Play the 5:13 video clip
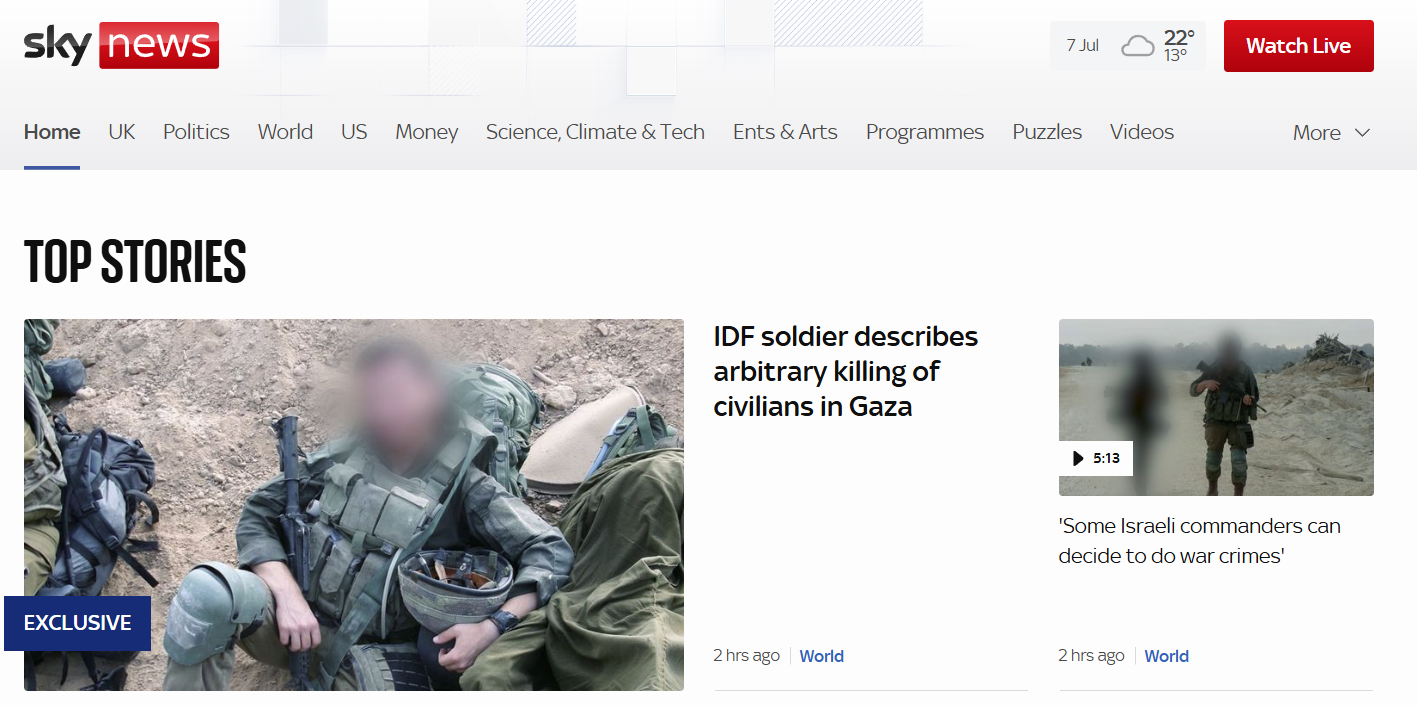The width and height of the screenshot is (1417, 705). click(x=1095, y=458)
